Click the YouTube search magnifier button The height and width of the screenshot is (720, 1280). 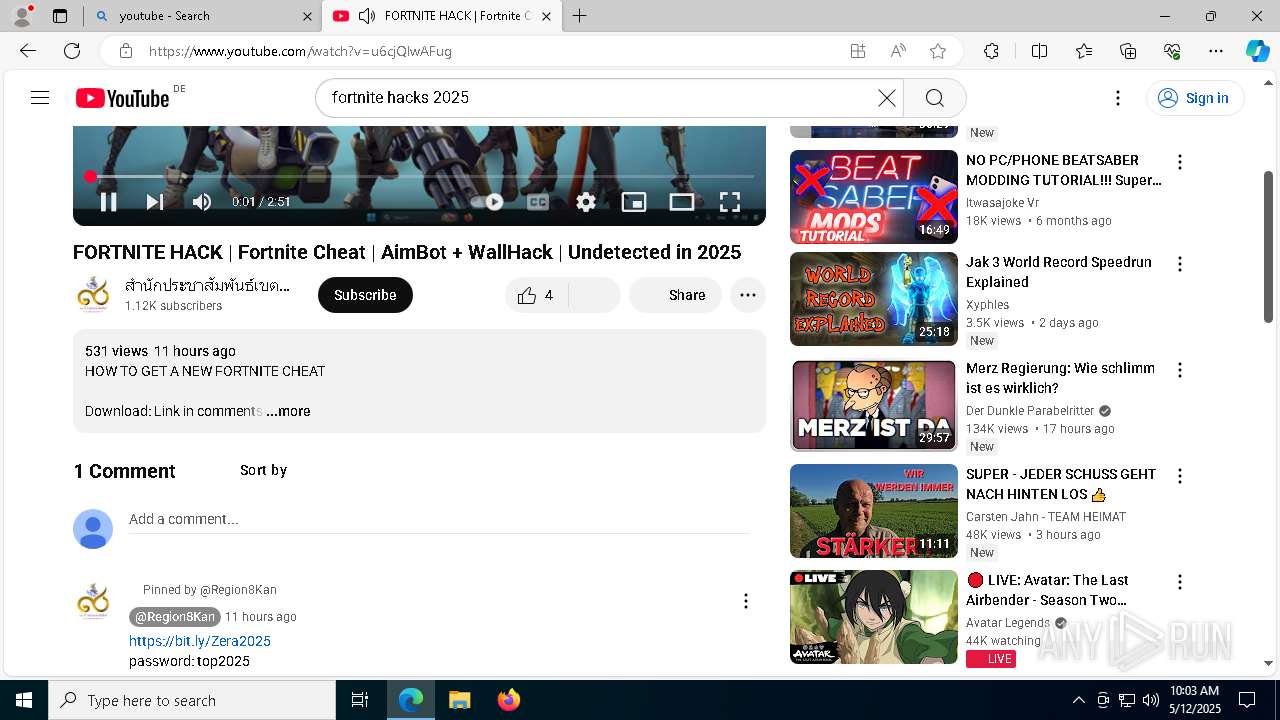coord(935,97)
